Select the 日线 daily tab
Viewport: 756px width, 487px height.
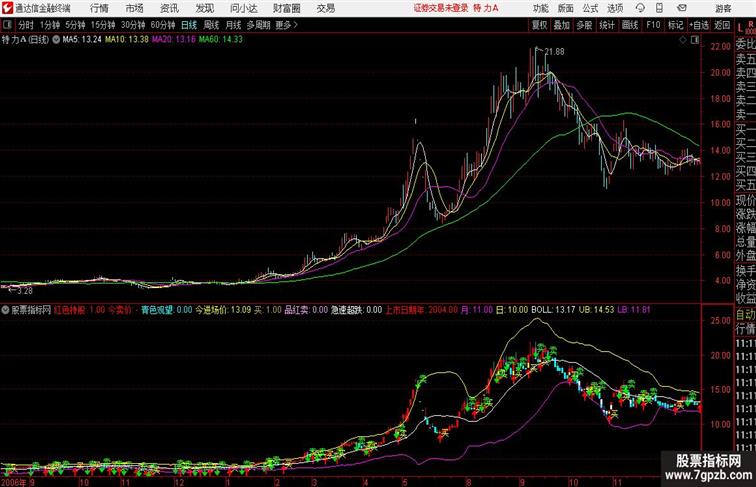[x=189, y=25]
